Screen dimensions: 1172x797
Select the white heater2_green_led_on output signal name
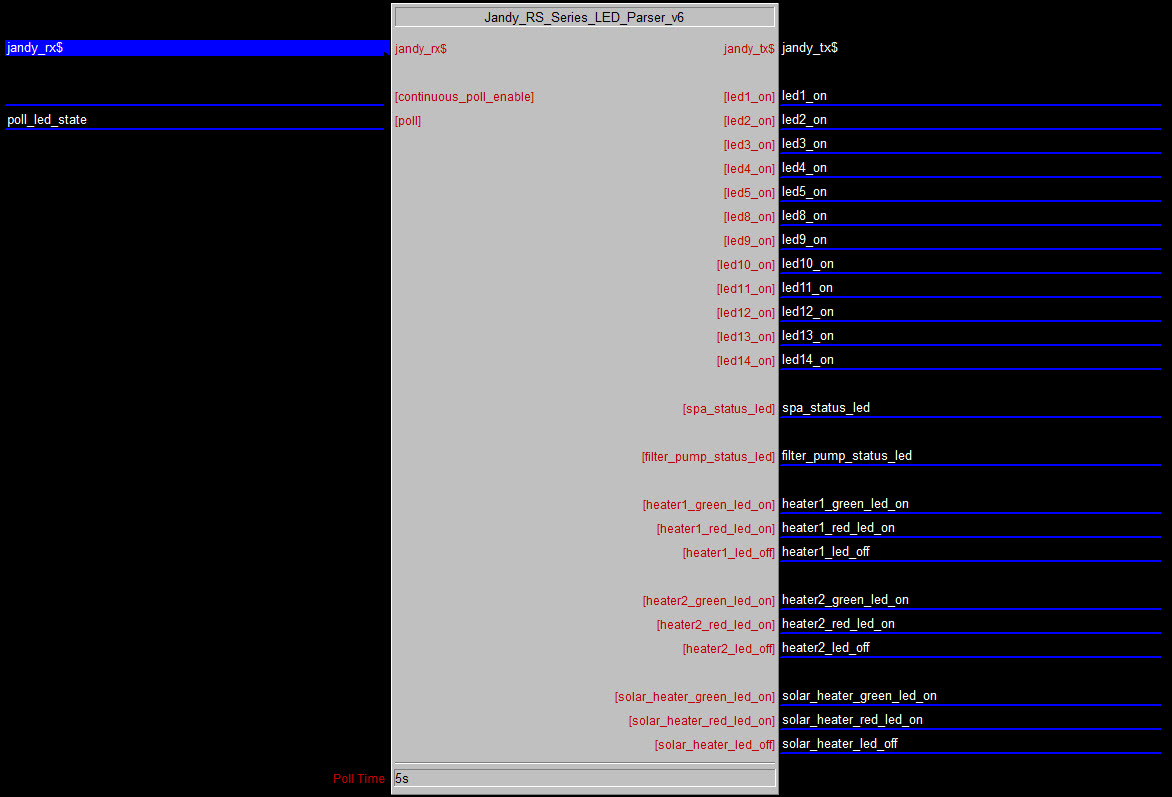(x=845, y=600)
